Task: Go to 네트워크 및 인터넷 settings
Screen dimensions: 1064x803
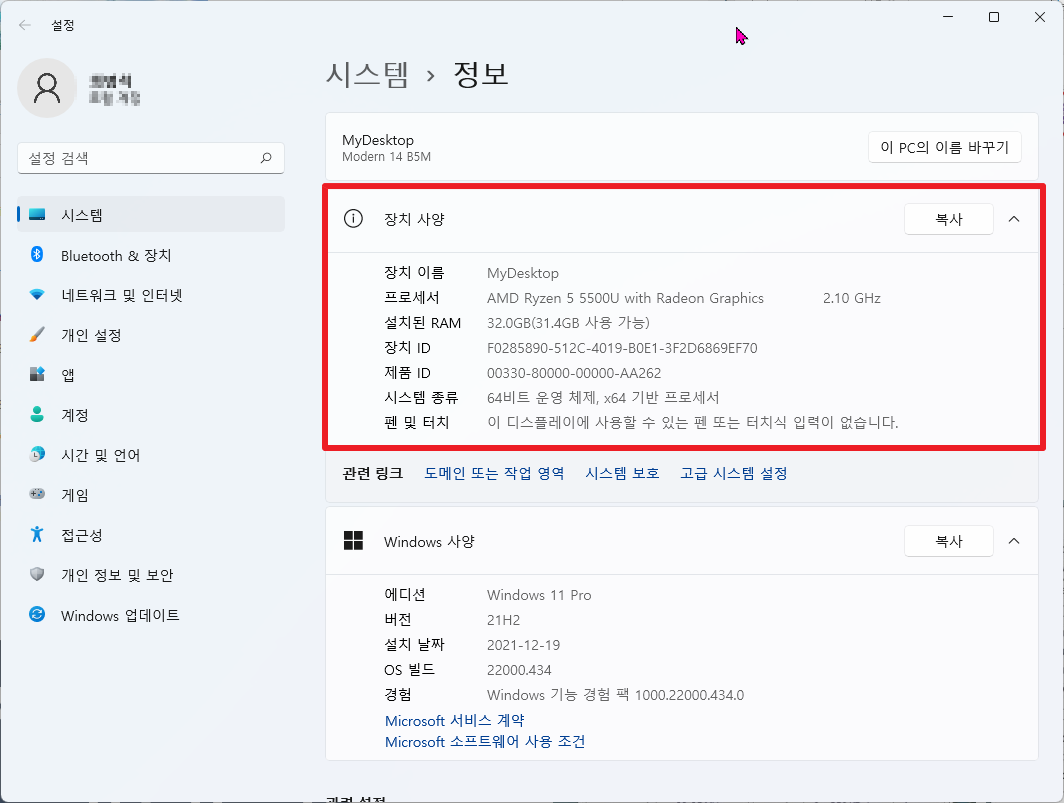Action: [121, 295]
